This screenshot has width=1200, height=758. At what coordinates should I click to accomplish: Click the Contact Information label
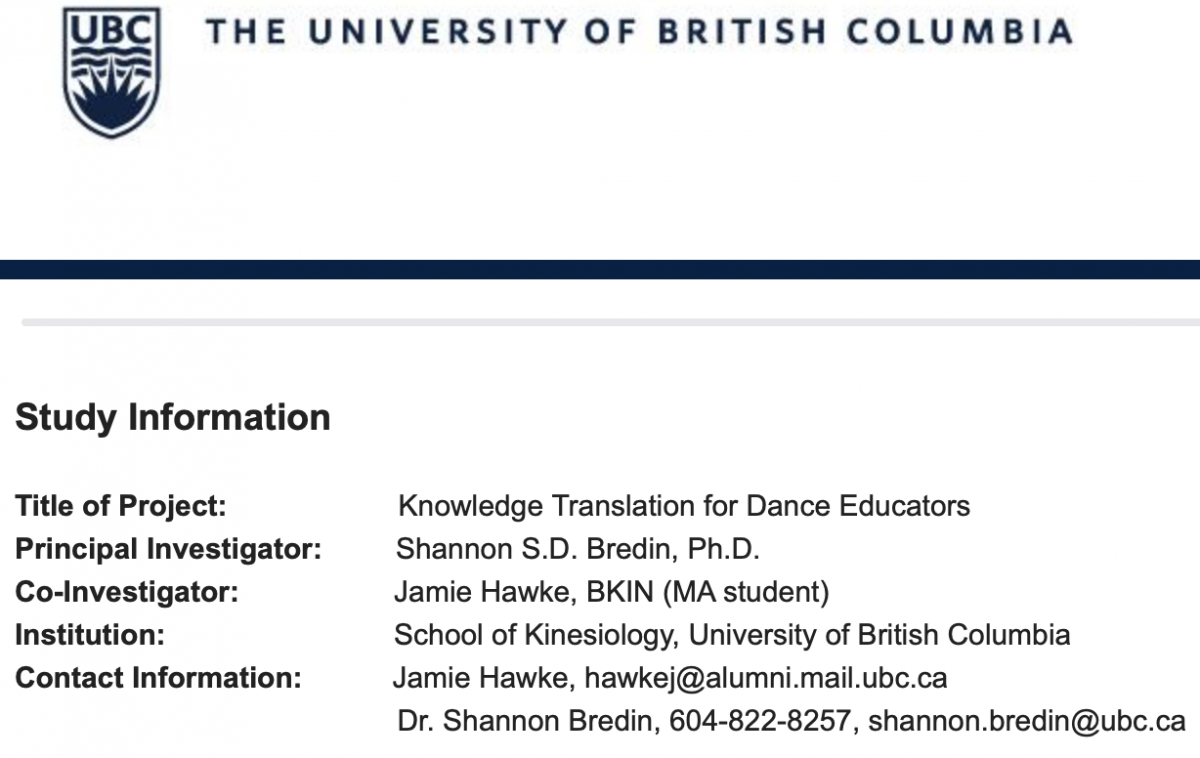coord(158,678)
